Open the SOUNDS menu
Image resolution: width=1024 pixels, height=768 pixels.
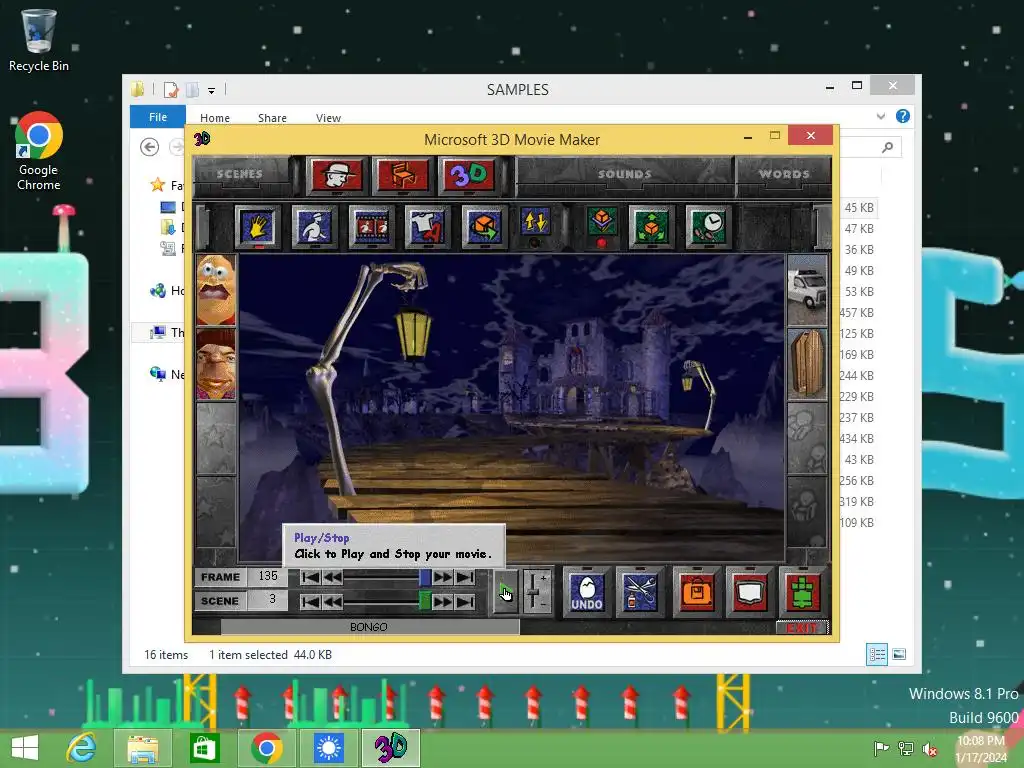[624, 174]
